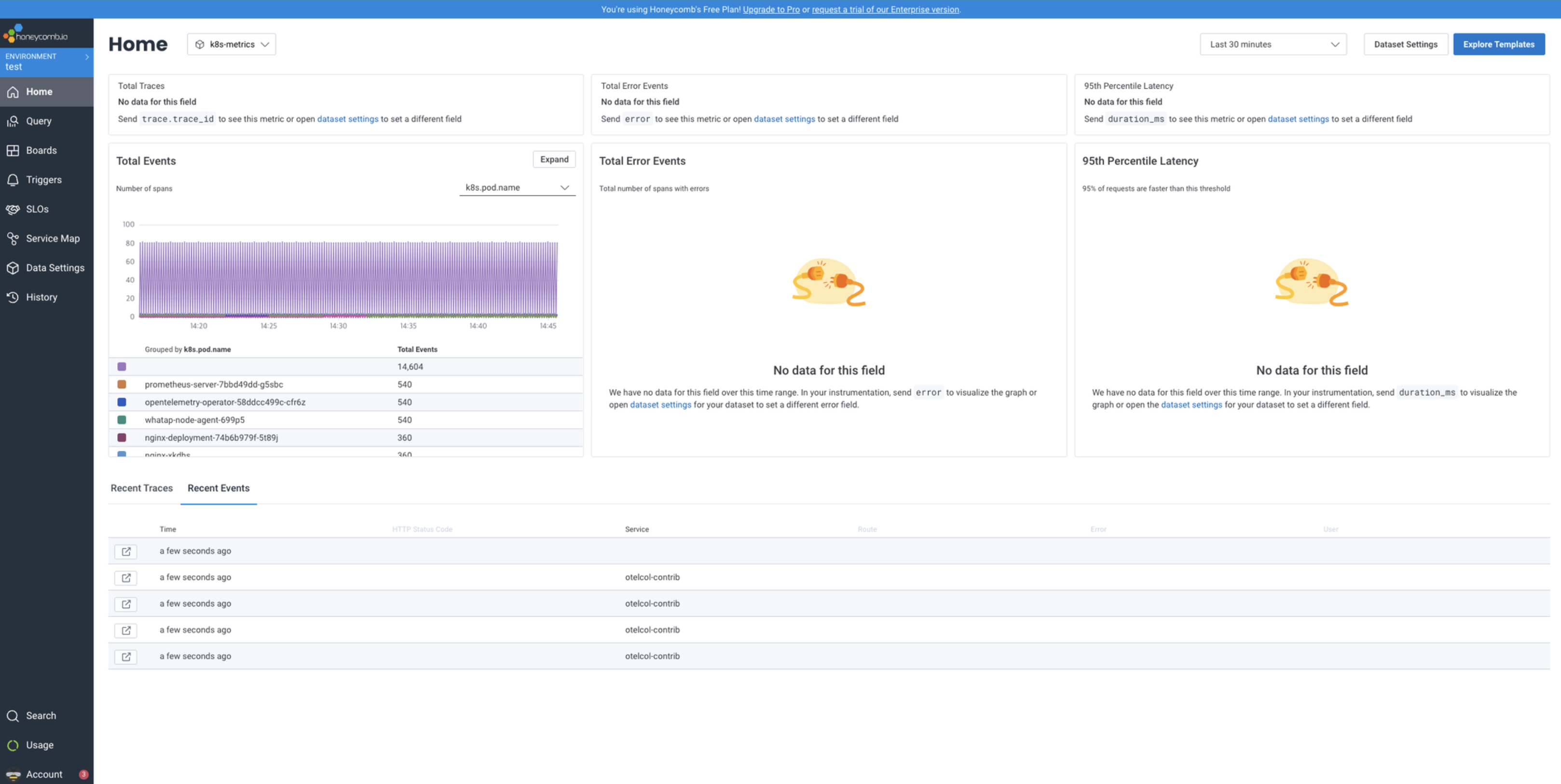Open the first recent event's external-link icon
The height and width of the screenshot is (784, 1561).
click(x=125, y=551)
